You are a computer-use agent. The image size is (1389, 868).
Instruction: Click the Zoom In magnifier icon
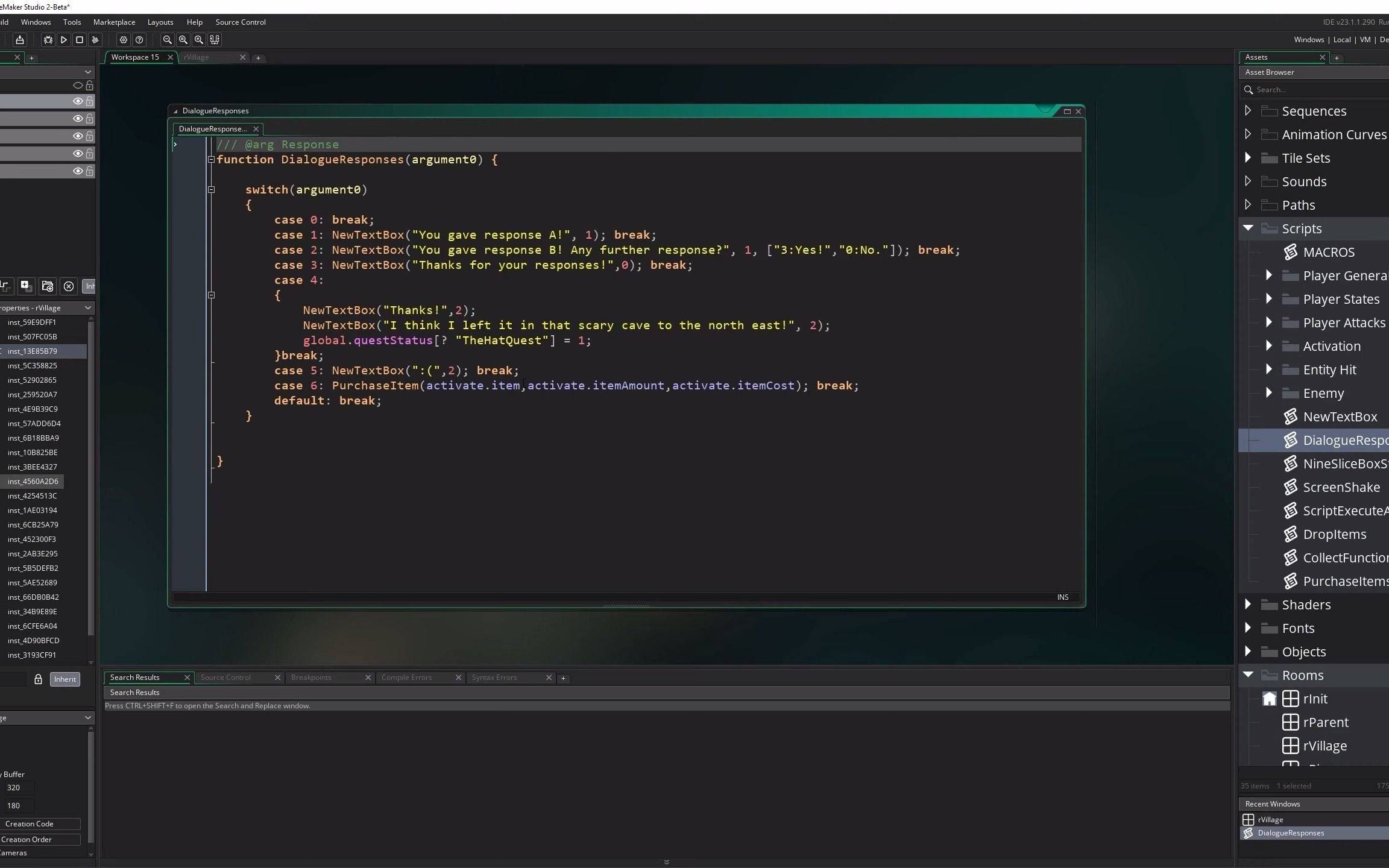199,40
